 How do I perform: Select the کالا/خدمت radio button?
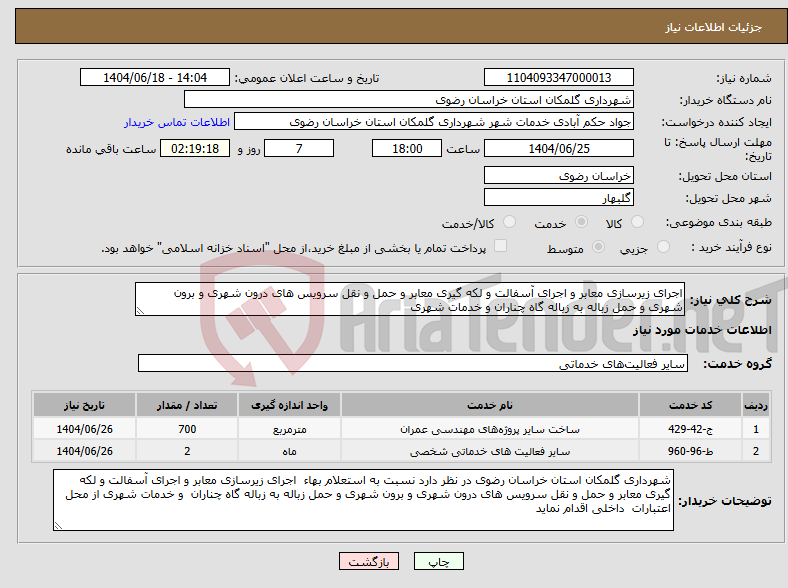510,222
